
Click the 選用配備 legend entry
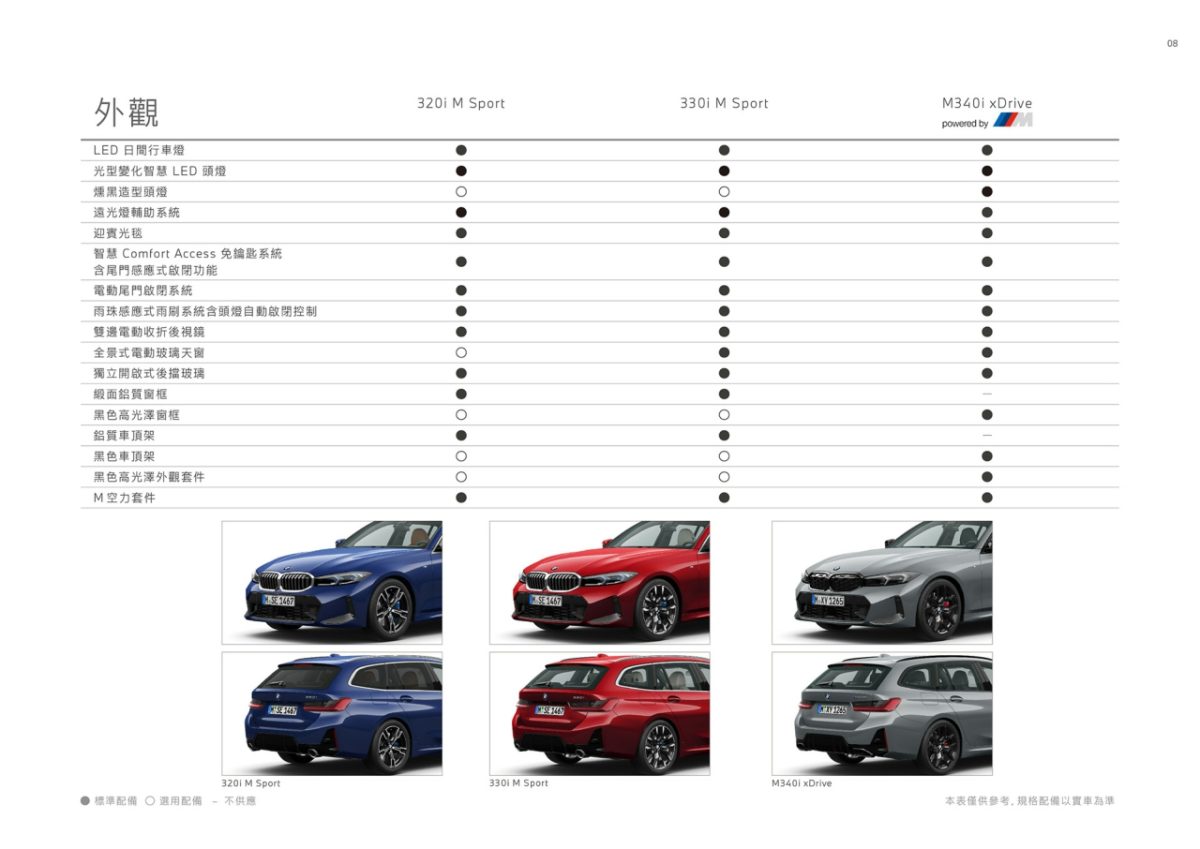point(174,801)
